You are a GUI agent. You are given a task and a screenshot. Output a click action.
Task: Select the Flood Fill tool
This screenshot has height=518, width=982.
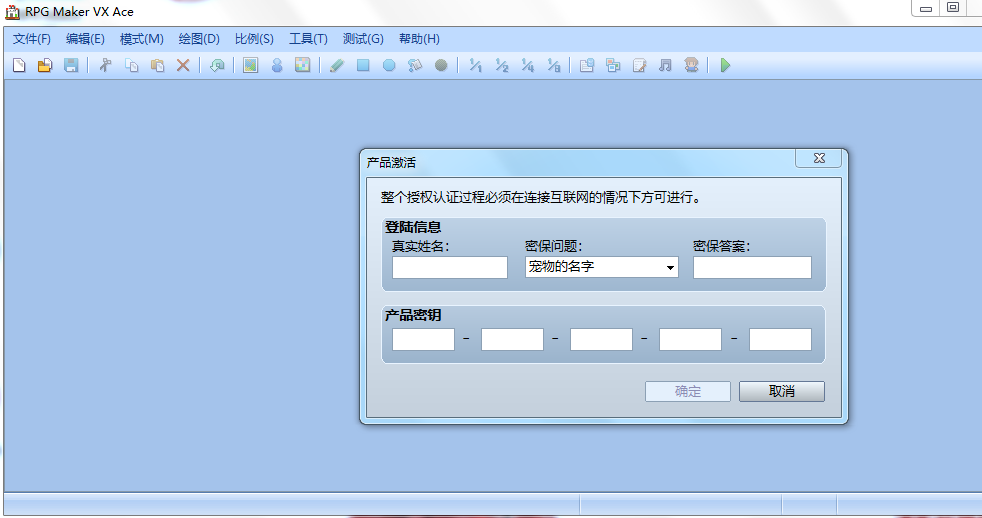click(415, 65)
